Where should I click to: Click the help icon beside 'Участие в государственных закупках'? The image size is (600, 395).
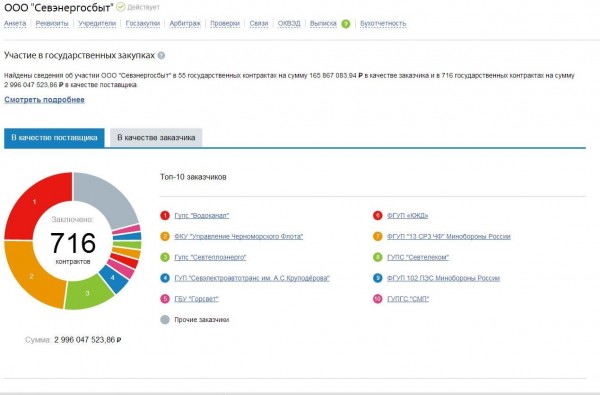(161, 55)
